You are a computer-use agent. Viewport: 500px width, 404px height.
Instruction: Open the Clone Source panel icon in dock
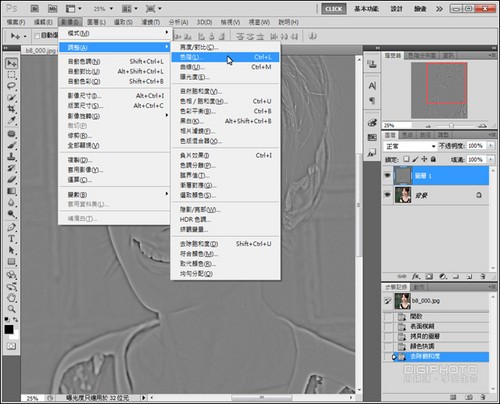coord(372,64)
